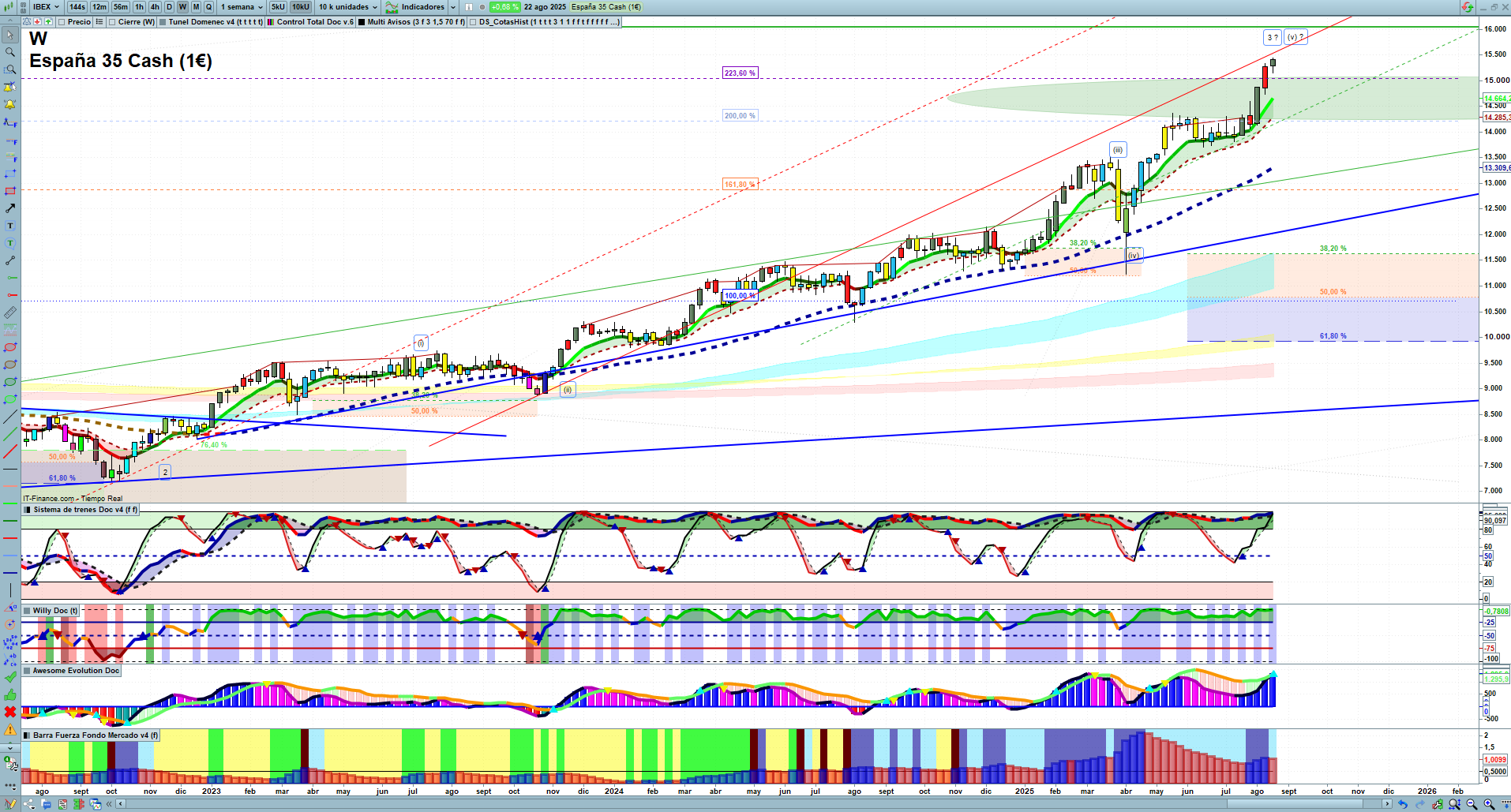Click the Control Total Doc color swatch
Screen dimensions: 1511x812
[271, 22]
